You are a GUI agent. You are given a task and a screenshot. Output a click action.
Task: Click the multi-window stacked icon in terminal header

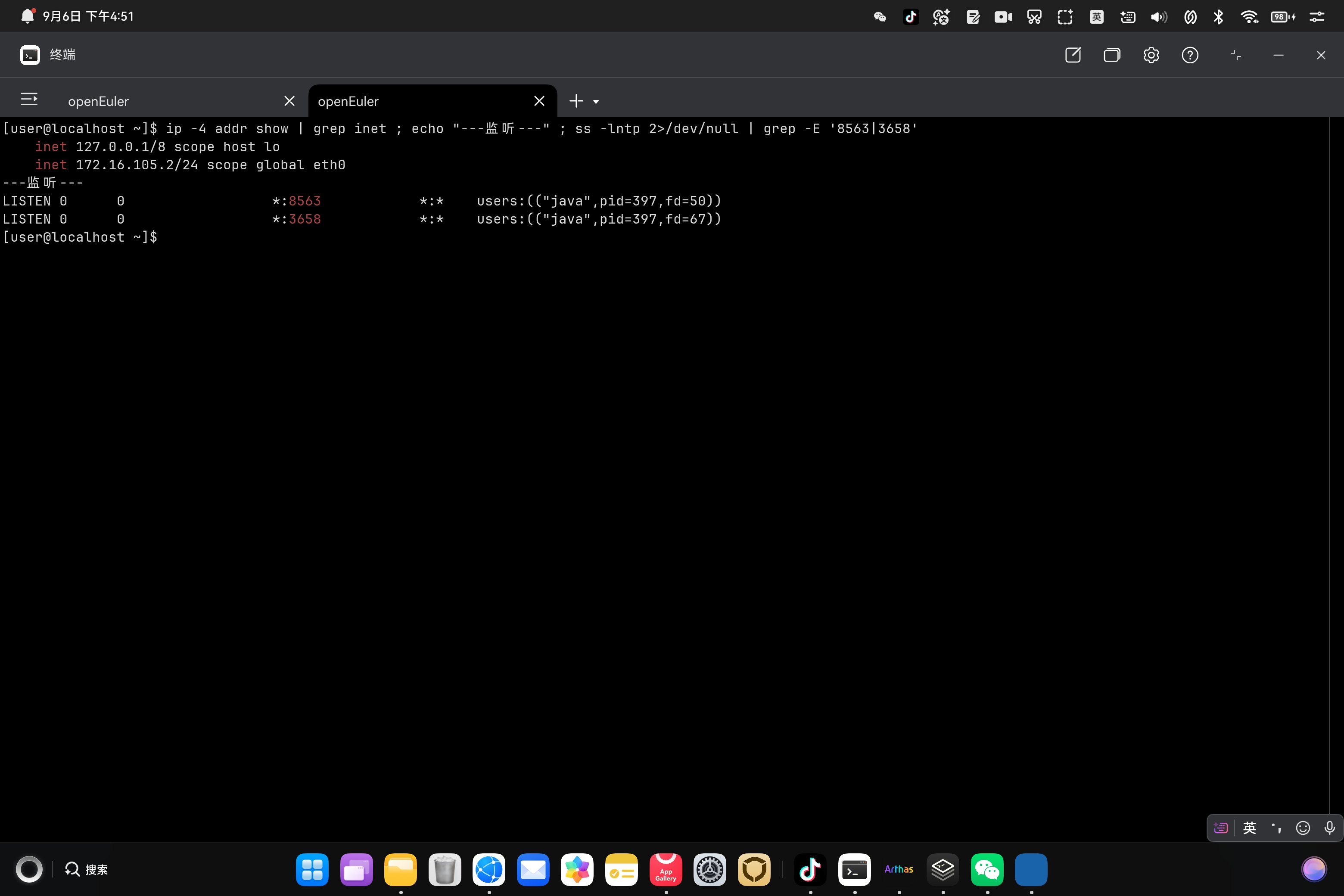[1111, 55]
